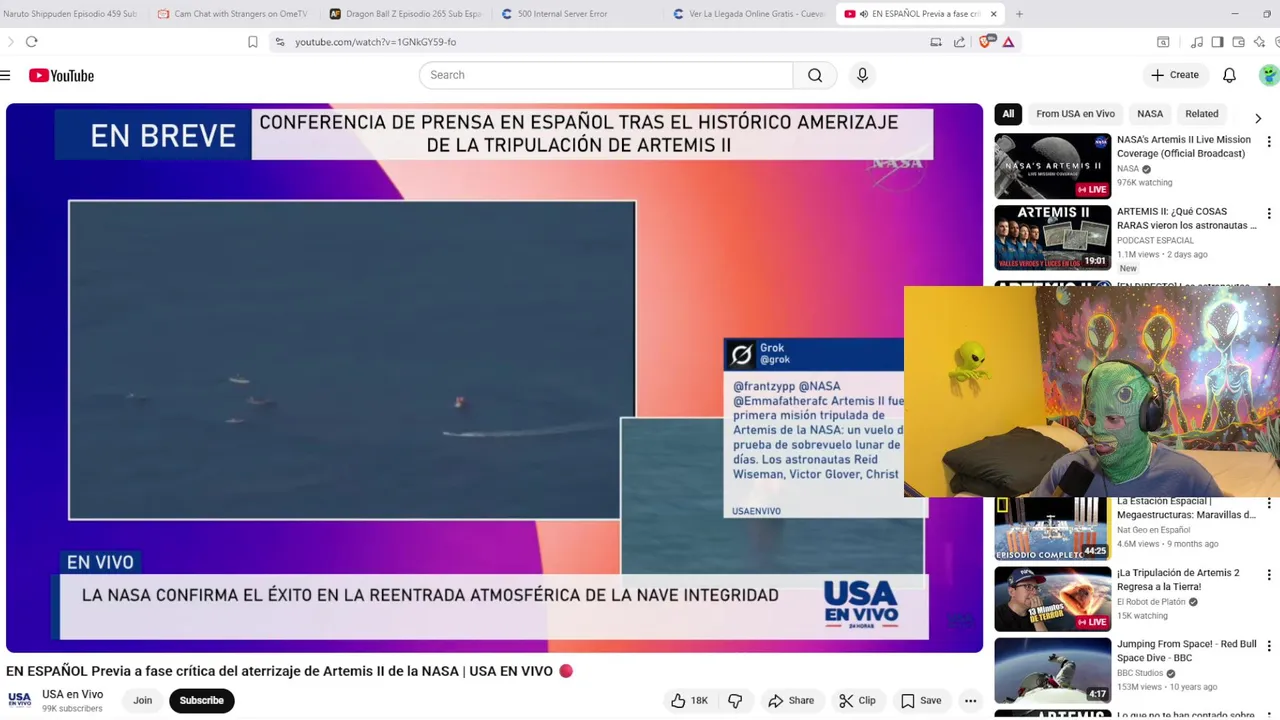Image resolution: width=1280 pixels, height=720 pixels.
Task: Click the PODCAST ESPACIAL channel name
Action: pos(1155,241)
